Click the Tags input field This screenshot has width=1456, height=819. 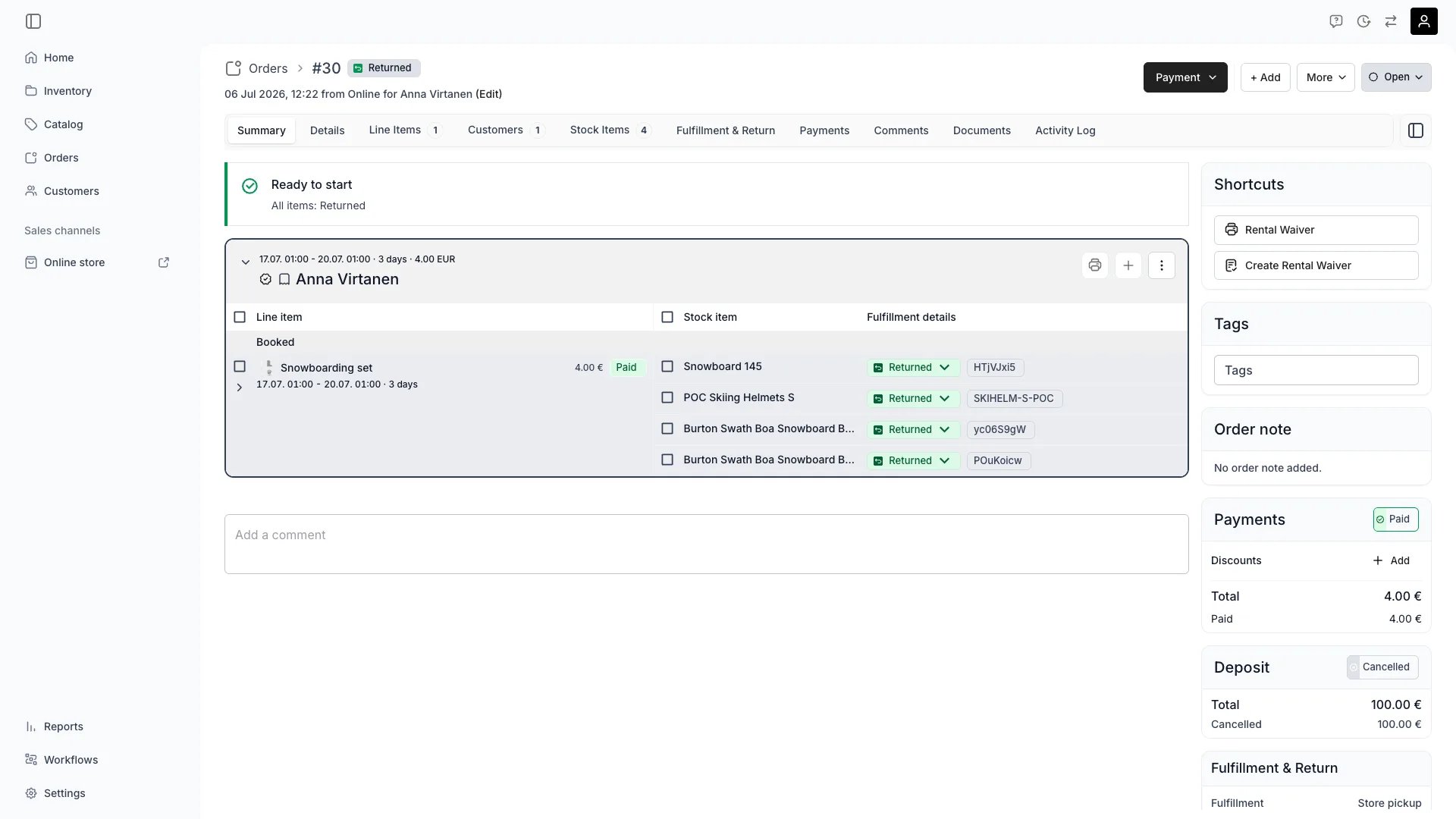pos(1316,370)
